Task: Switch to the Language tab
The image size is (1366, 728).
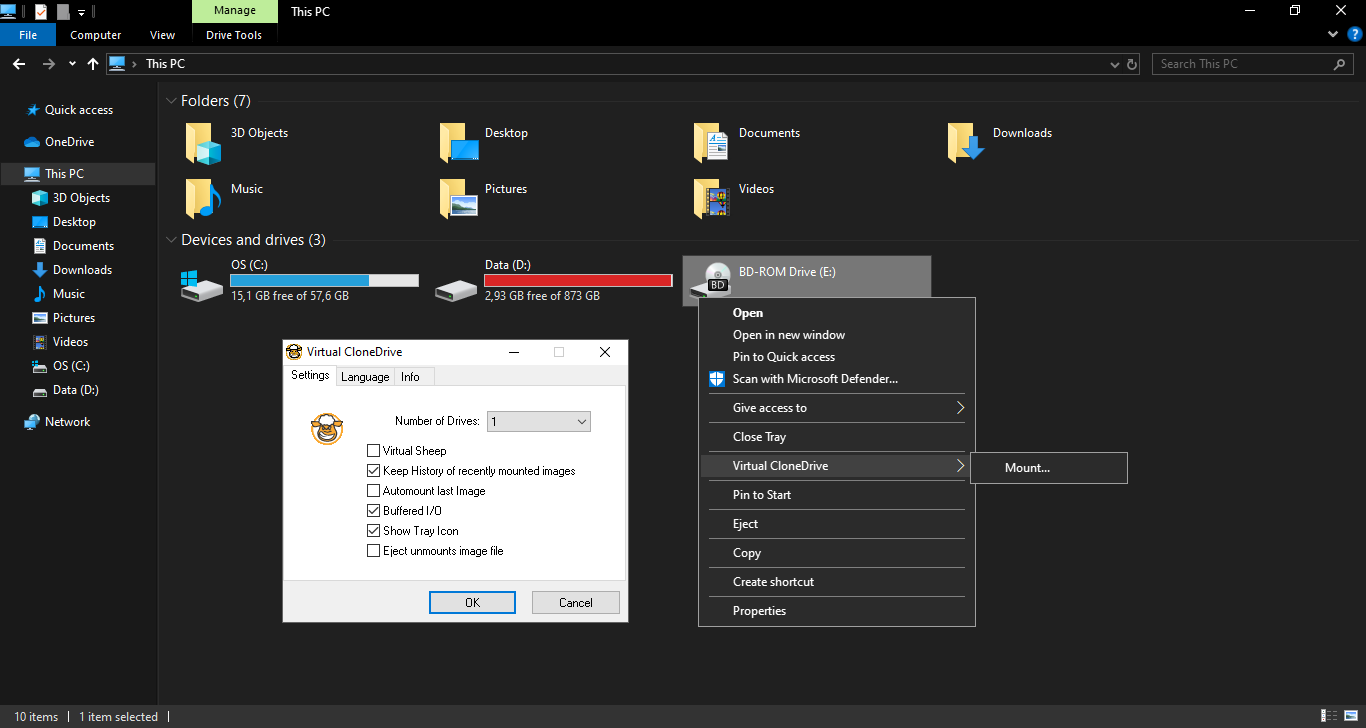Action: coord(364,377)
